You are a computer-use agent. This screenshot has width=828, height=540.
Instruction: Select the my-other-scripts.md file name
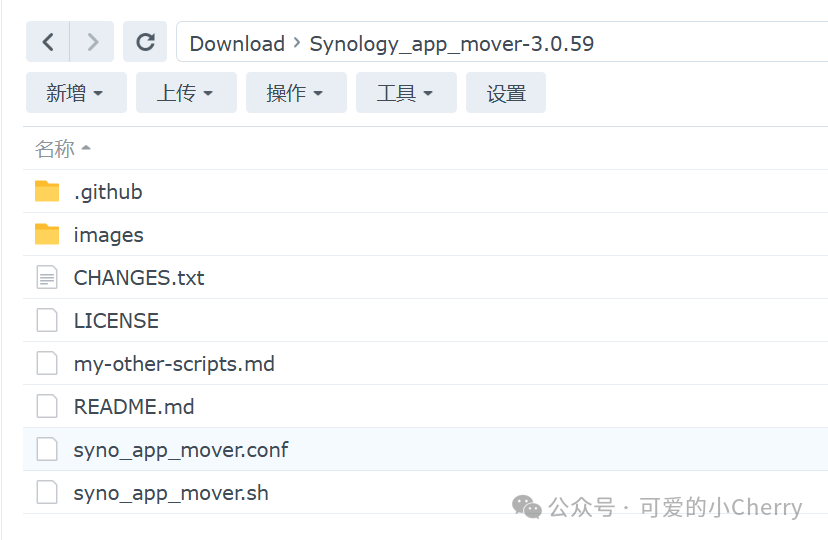point(174,364)
